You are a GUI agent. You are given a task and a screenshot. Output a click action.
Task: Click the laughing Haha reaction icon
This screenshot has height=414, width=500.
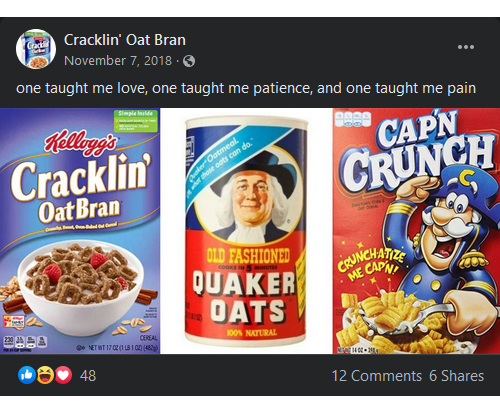tap(45, 375)
